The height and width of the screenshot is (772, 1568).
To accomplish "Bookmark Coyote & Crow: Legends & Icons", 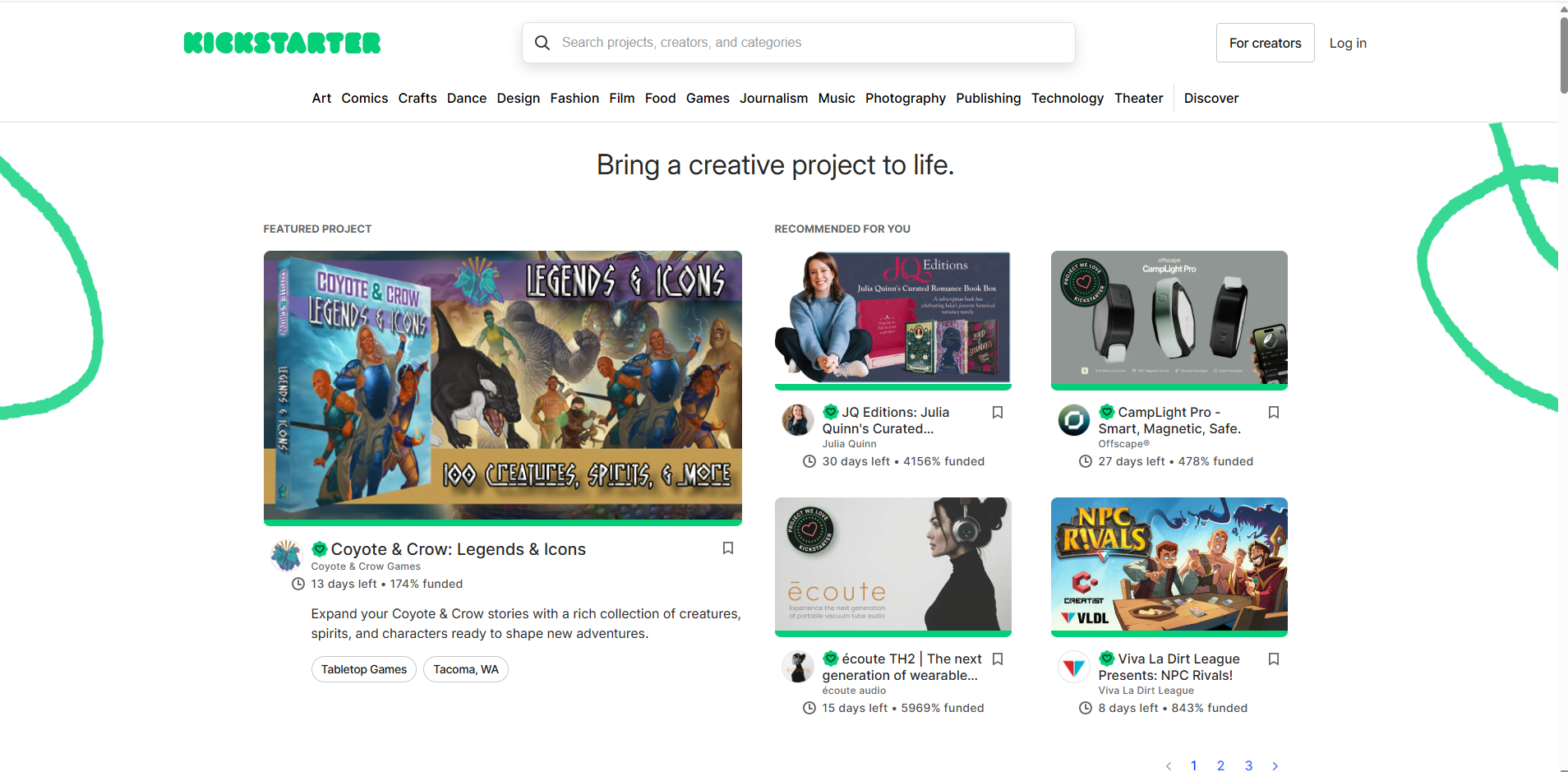I will [727, 548].
